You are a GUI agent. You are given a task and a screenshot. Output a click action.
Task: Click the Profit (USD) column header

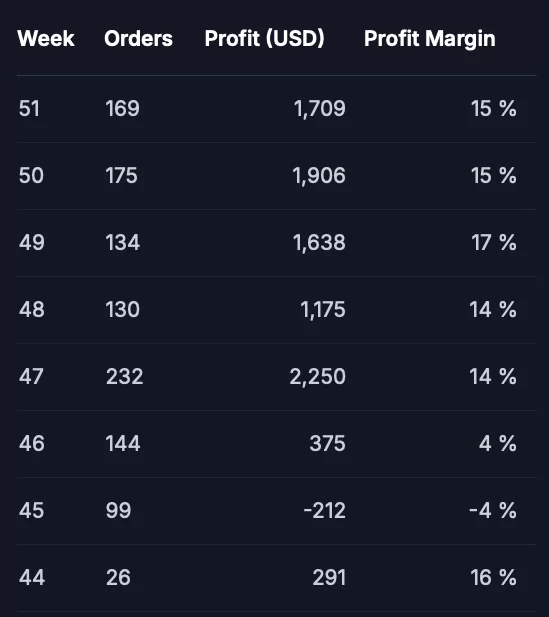click(264, 39)
